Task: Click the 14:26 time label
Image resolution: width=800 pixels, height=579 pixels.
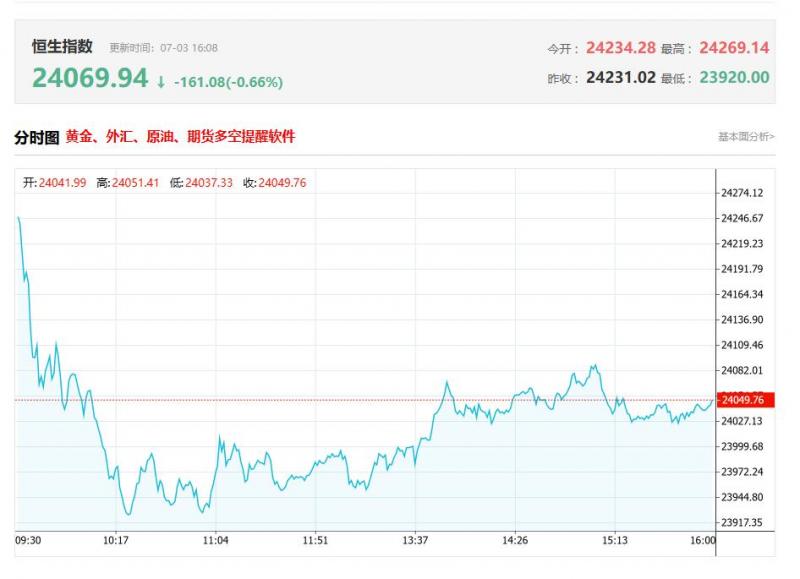Action: pos(515,540)
